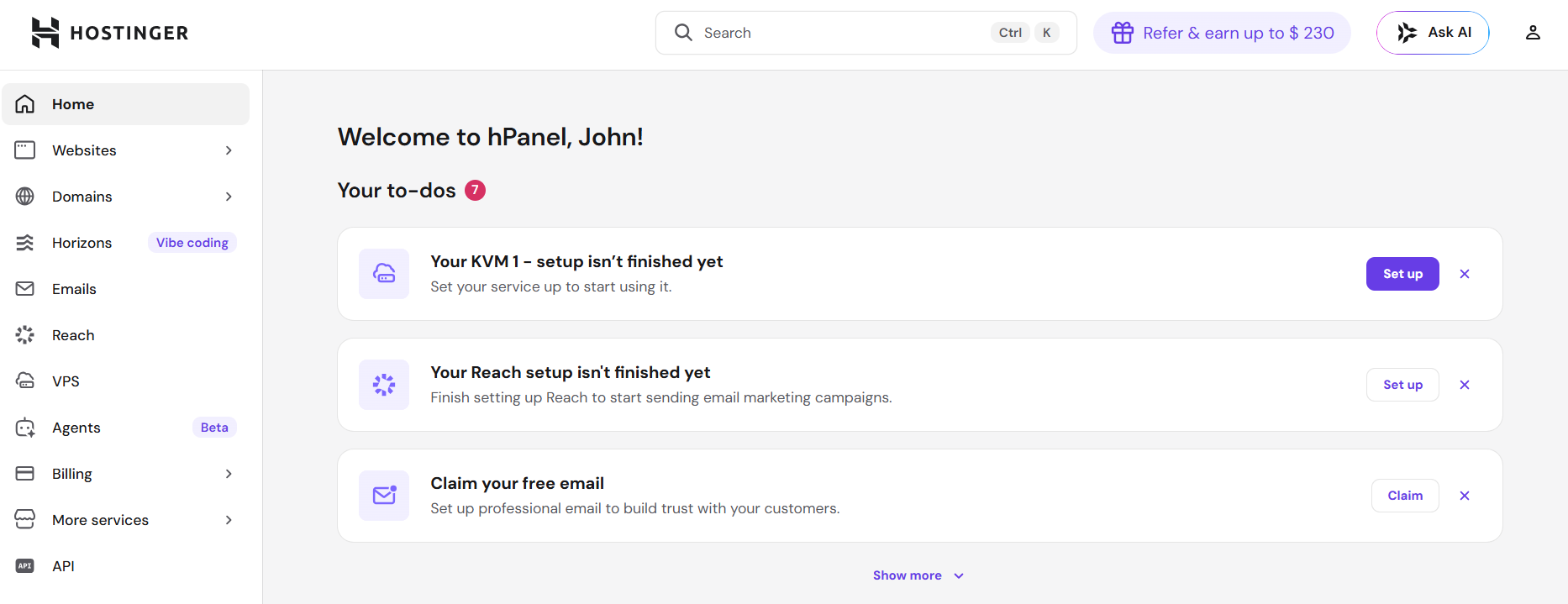Click the Claim button for free email
The width and height of the screenshot is (1568, 604).
[1405, 496]
